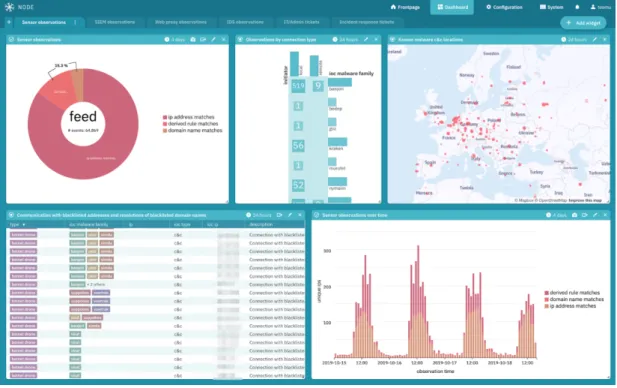The height and width of the screenshot is (388, 617).
Task: Switch to Incident response tickets tab
Action: point(366,22)
